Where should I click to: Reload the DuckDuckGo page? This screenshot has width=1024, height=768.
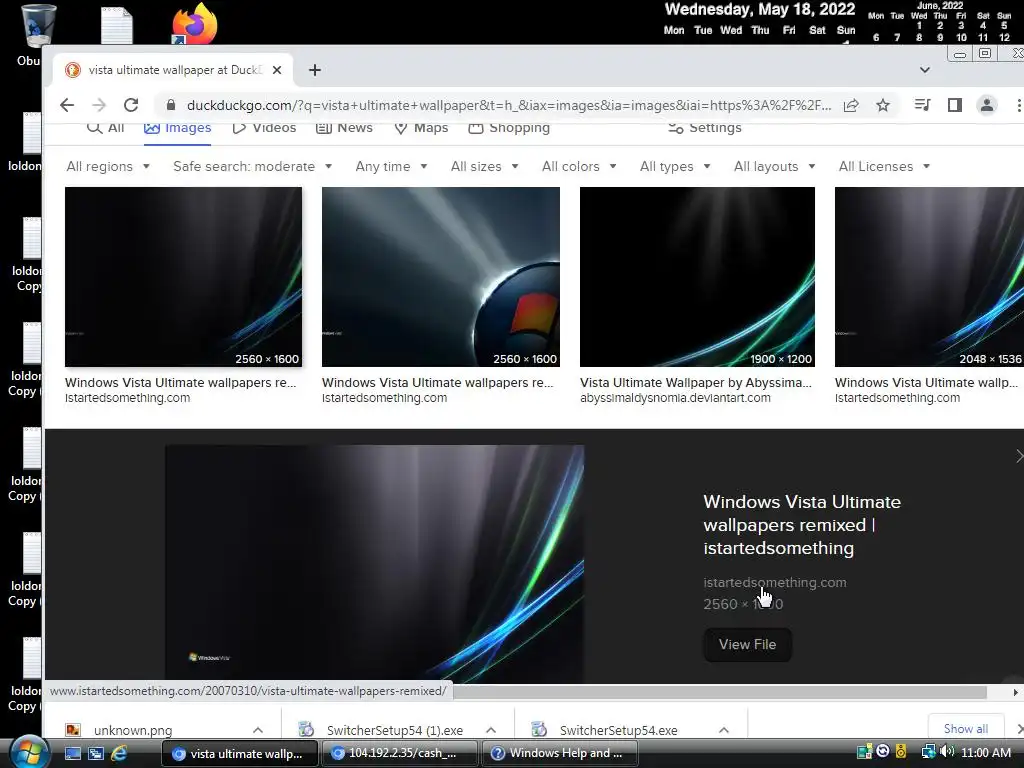pos(131,105)
